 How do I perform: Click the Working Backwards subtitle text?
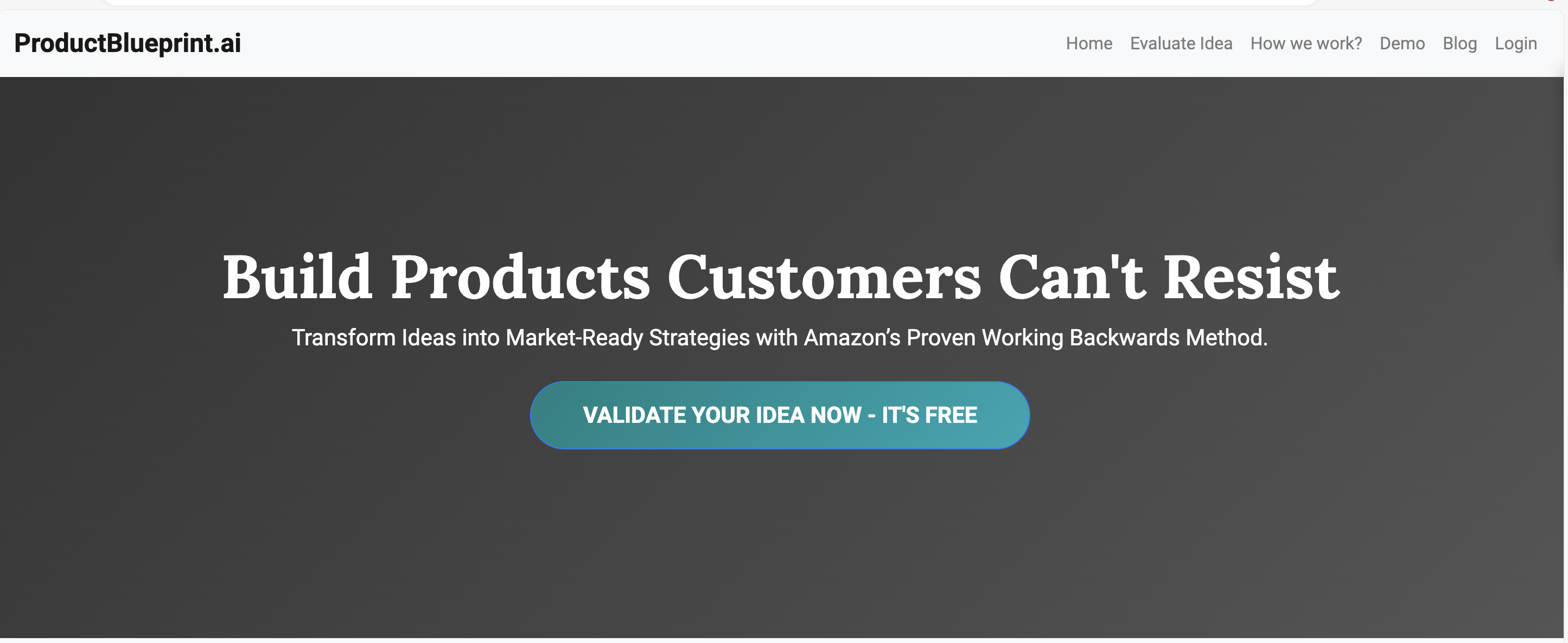780,337
